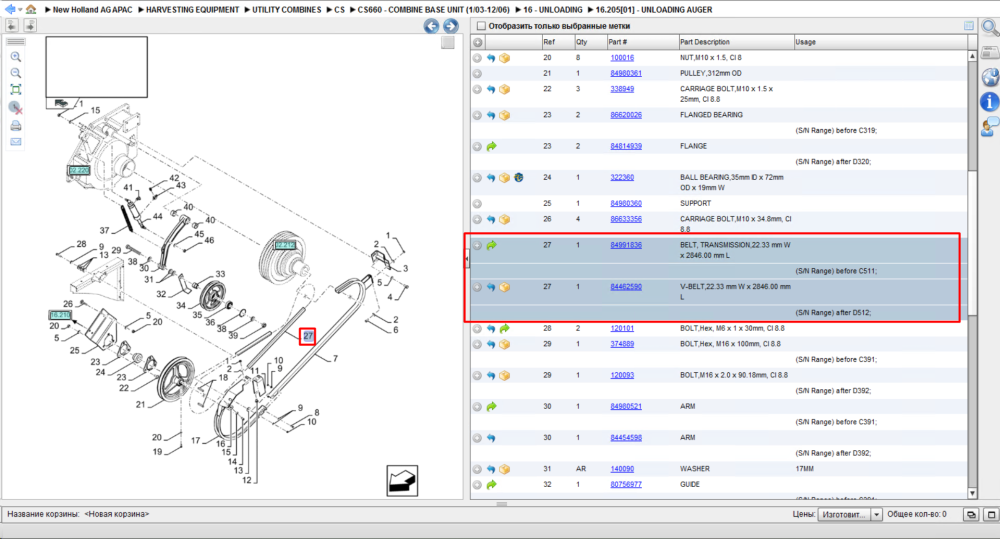Click scroll down arrow of parts list
1000x539 pixels.
tap(973, 493)
